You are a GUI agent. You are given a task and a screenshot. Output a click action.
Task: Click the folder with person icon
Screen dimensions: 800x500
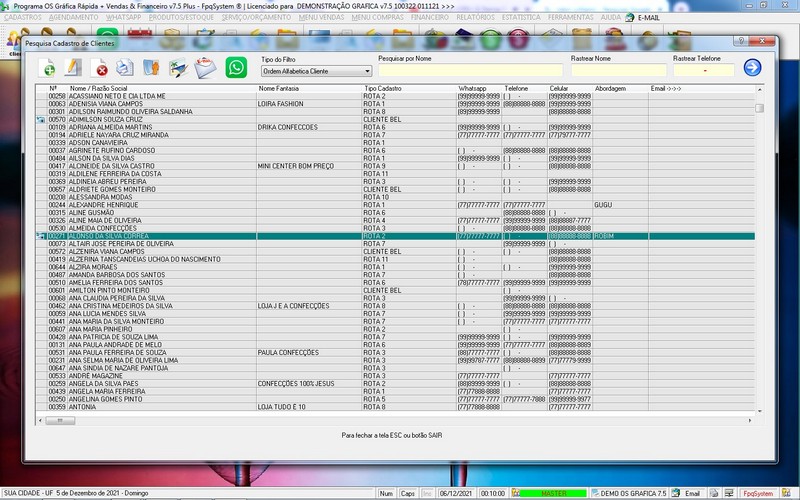pyautogui.click(x=151, y=67)
